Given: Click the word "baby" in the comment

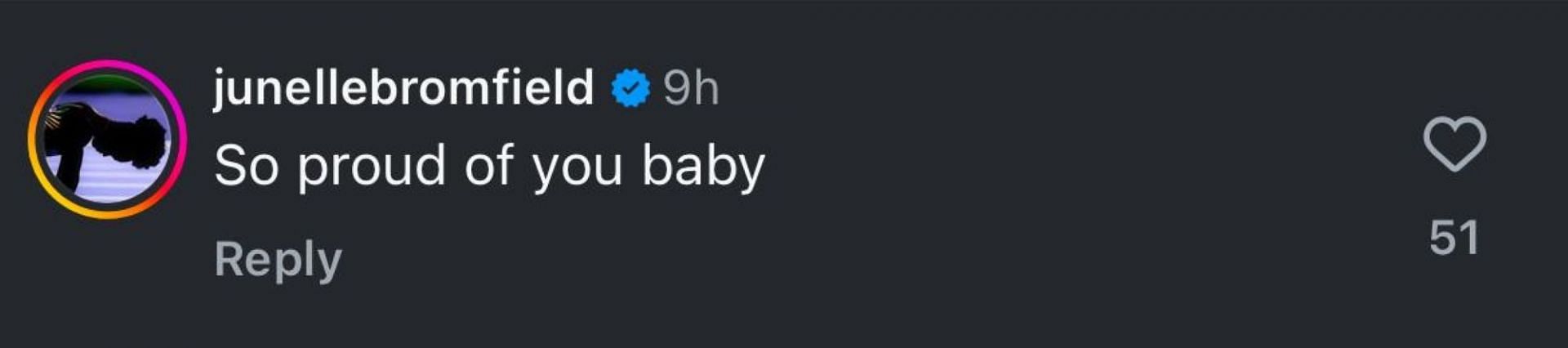Looking at the screenshot, I should 703,167.
